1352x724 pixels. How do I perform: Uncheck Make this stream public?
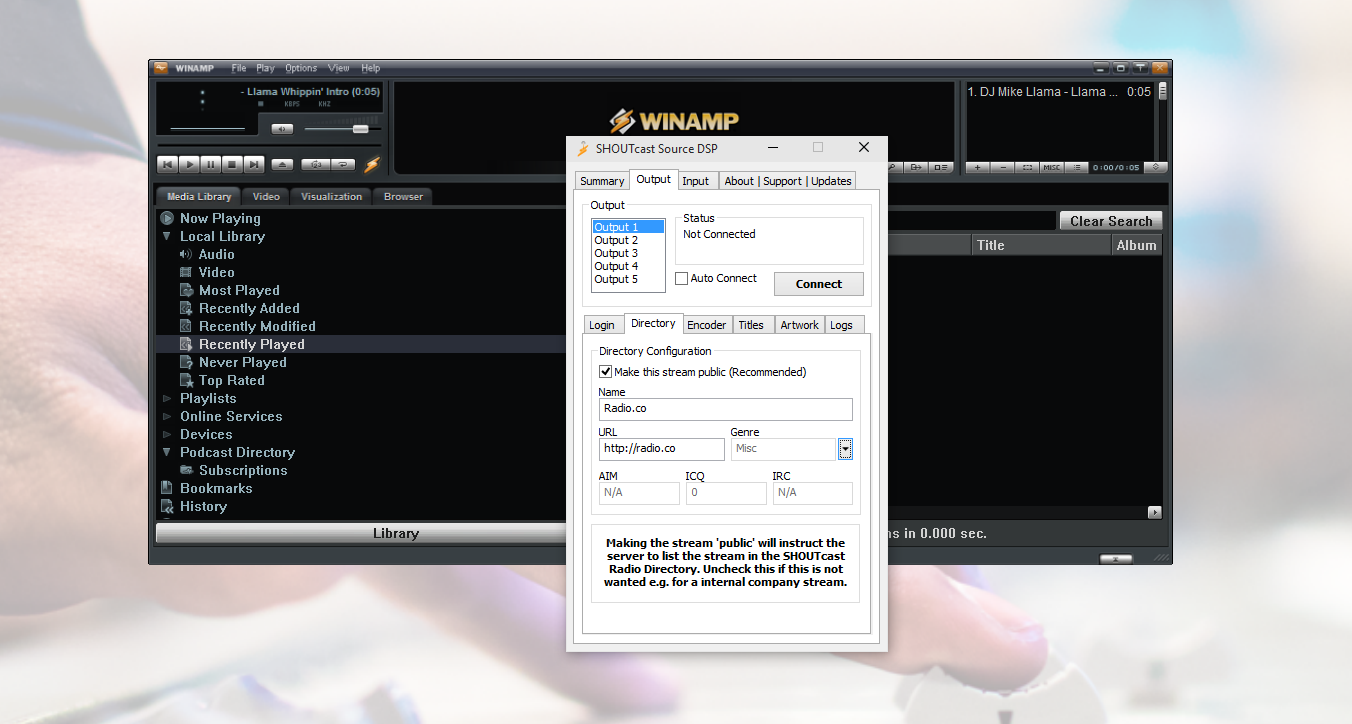pos(605,372)
